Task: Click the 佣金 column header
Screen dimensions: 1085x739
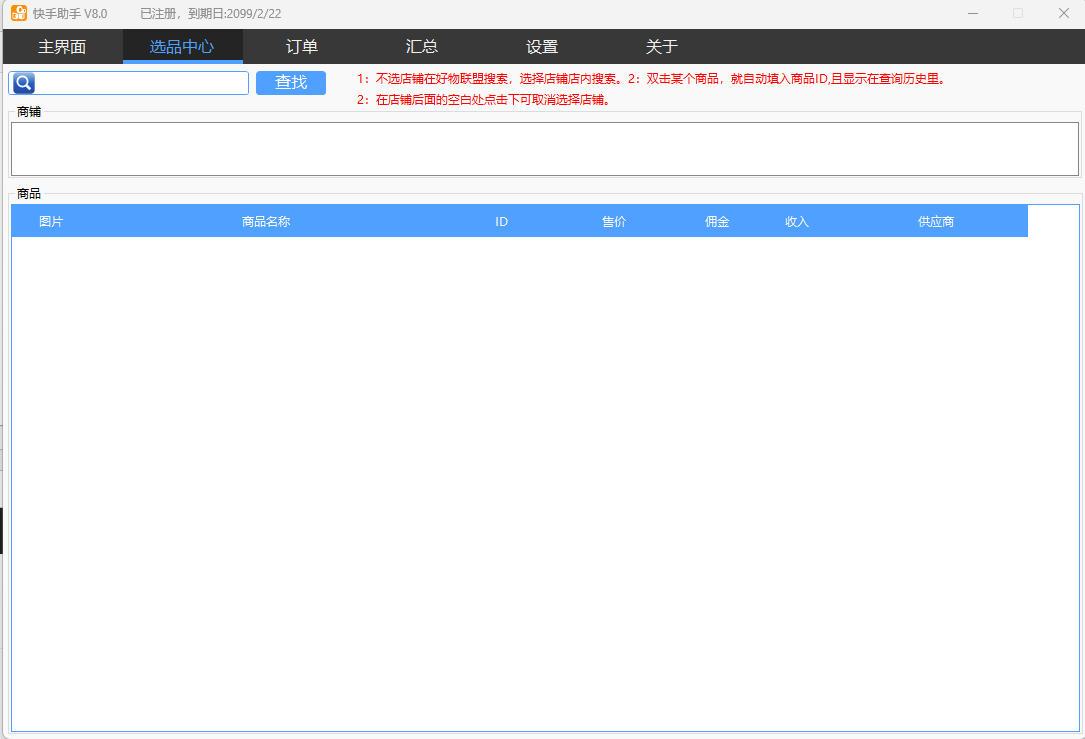Action: pos(717,221)
